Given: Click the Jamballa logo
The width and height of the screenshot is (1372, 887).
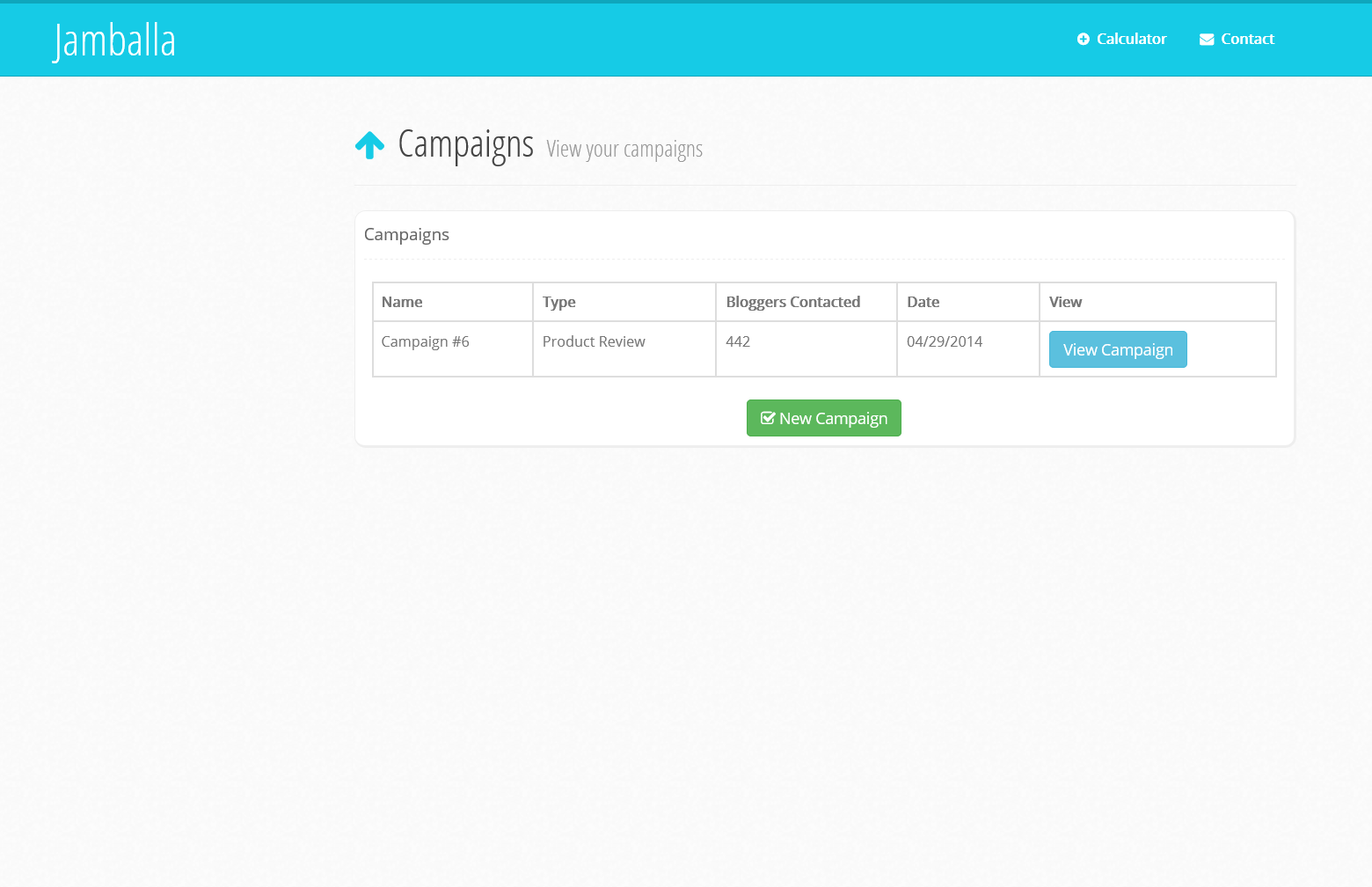Looking at the screenshot, I should [114, 41].
